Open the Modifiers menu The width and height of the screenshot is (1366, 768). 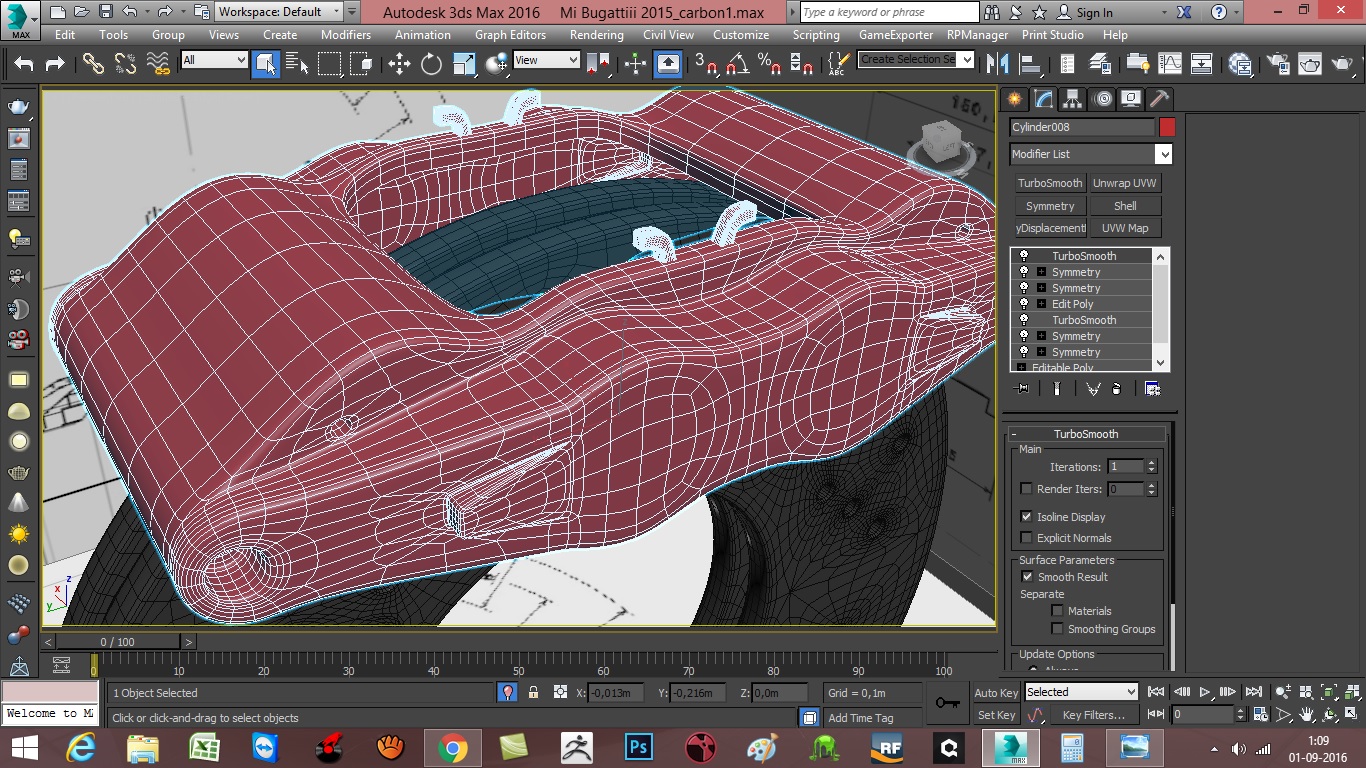(x=345, y=34)
